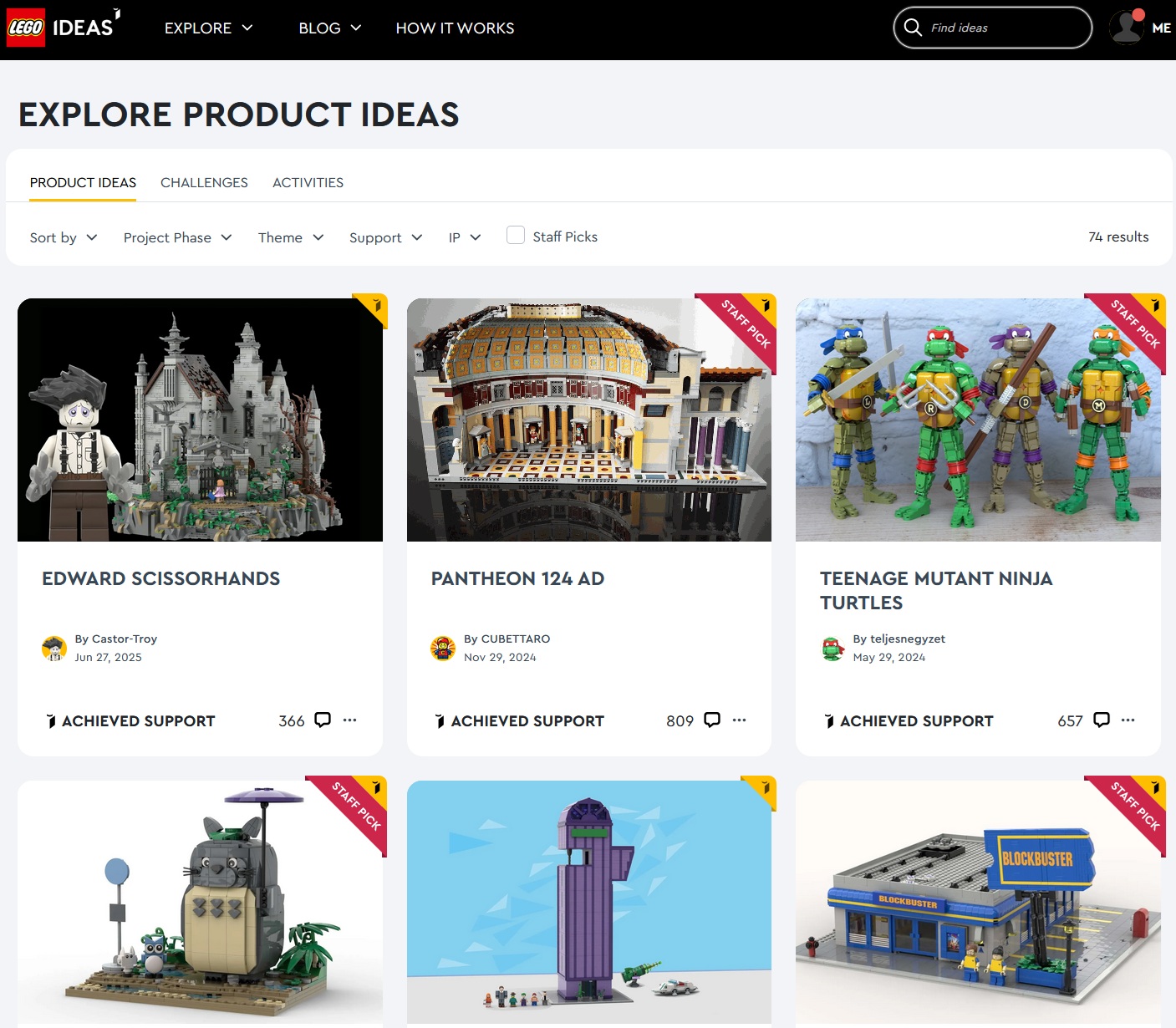Image resolution: width=1176 pixels, height=1028 pixels.
Task: Open the Ninja Turtles figures image
Action: (978, 420)
